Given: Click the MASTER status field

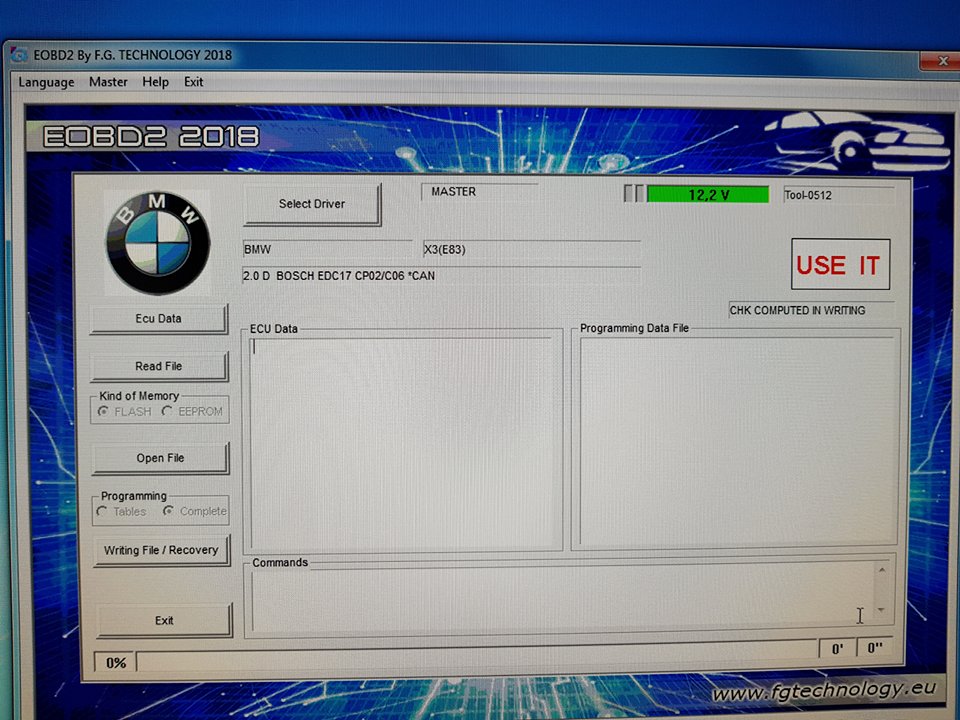Looking at the screenshot, I should pos(479,192).
